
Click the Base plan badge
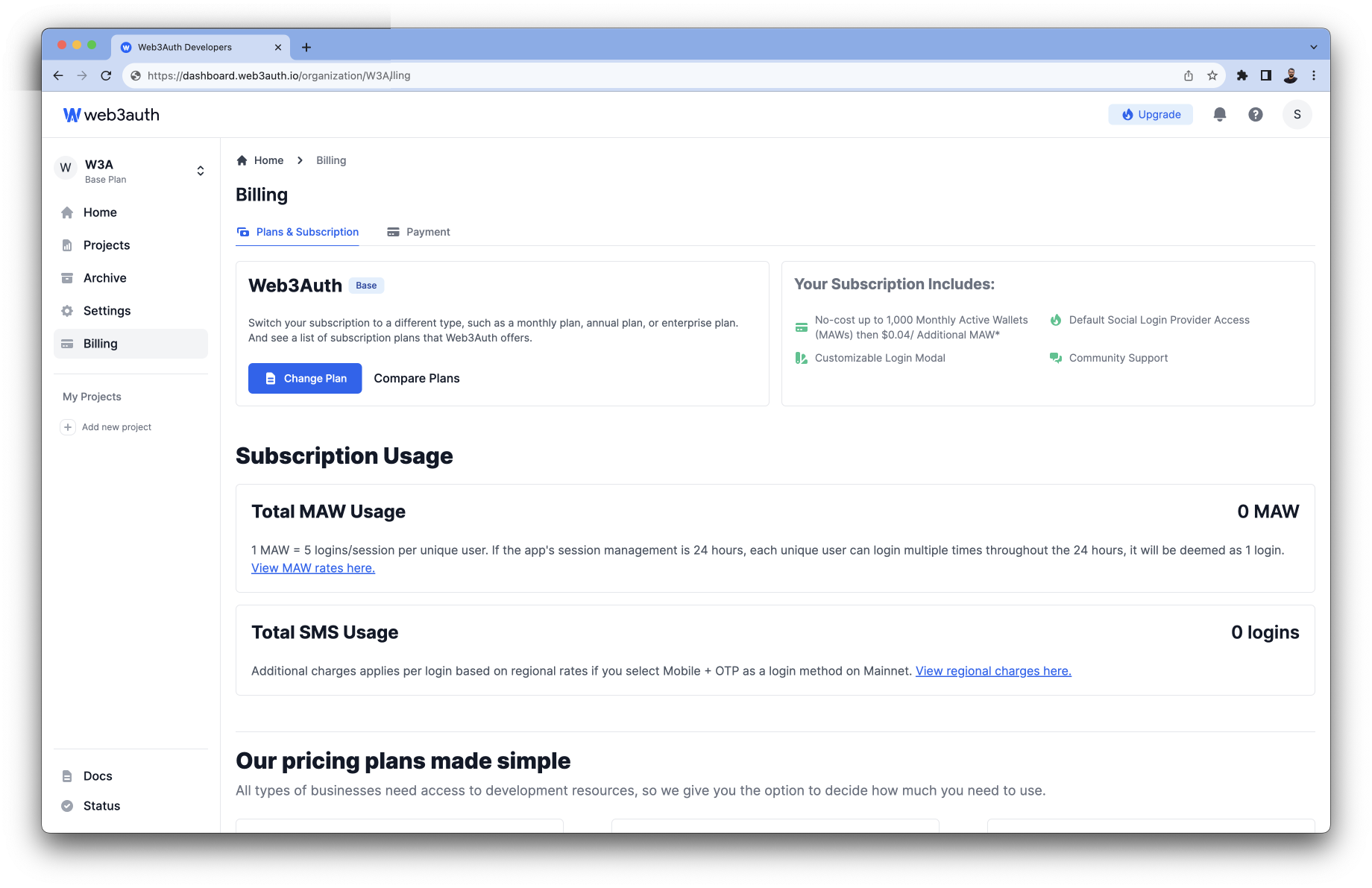coord(366,286)
